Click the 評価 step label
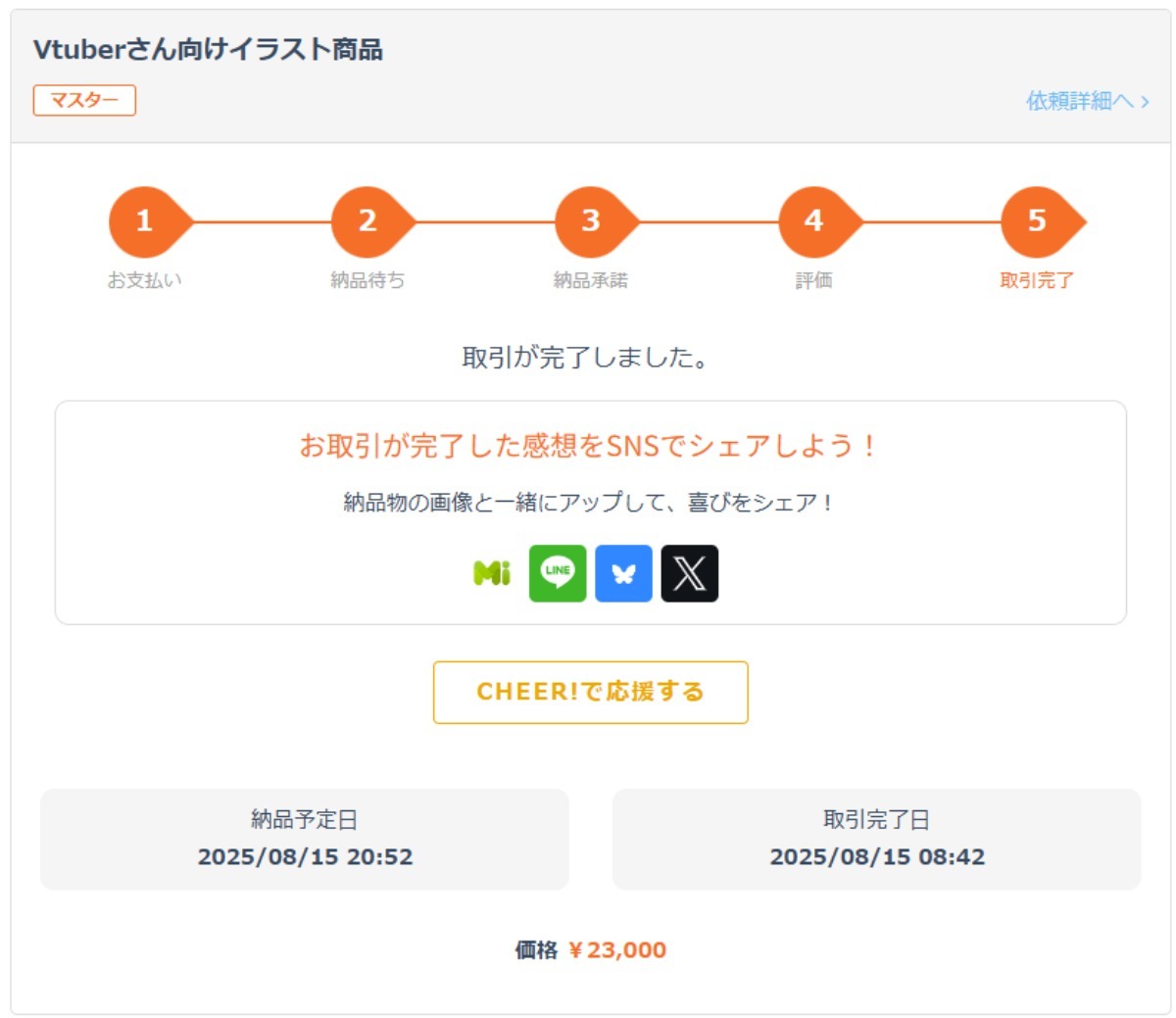Viewport: 1176px width, 1018px height. pyautogui.click(x=813, y=280)
